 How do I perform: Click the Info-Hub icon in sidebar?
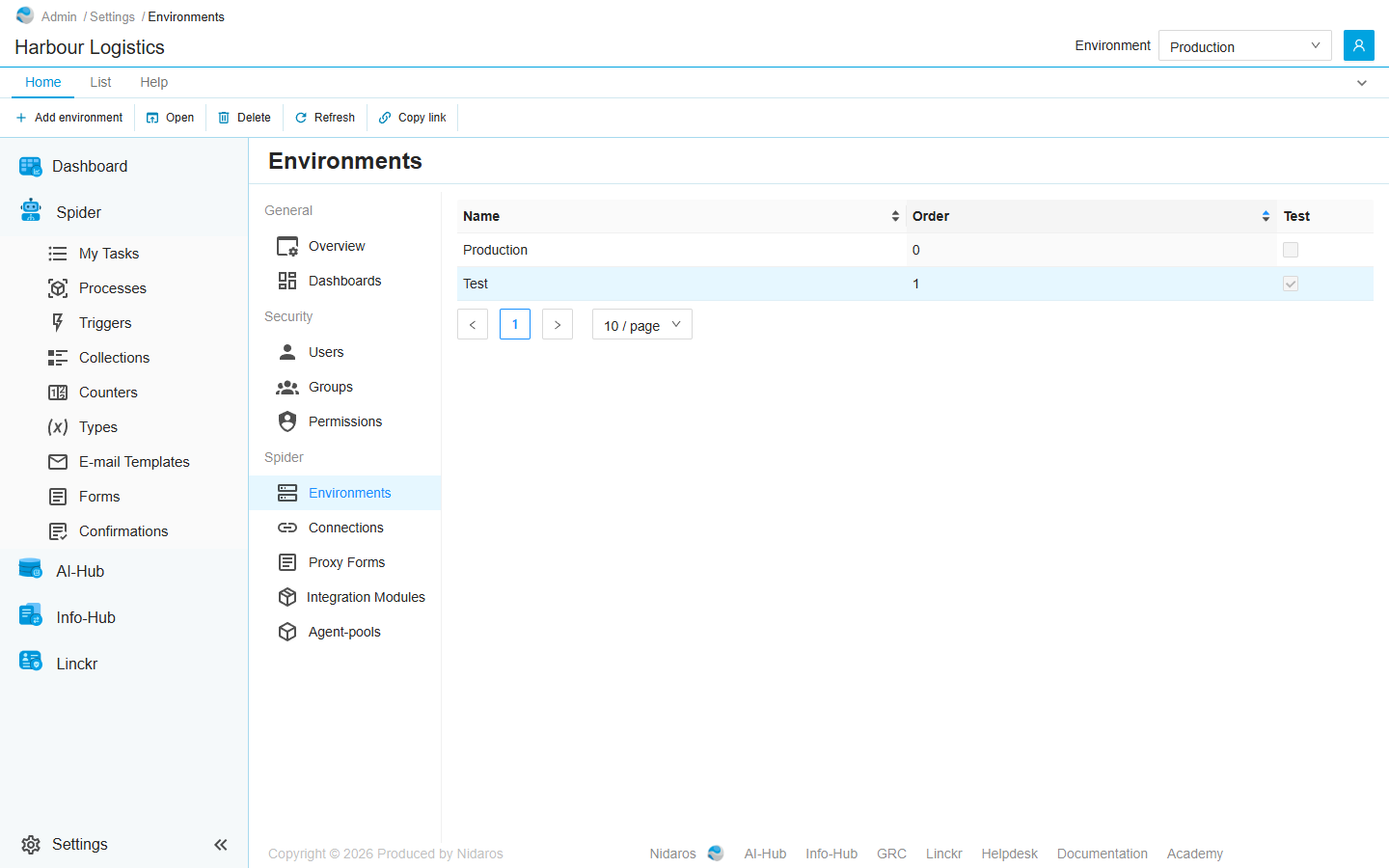(31, 615)
